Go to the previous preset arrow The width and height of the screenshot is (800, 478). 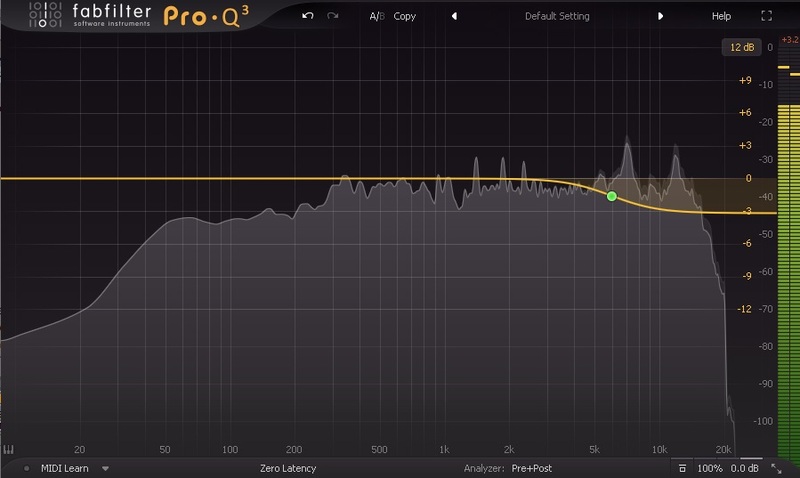[454, 16]
